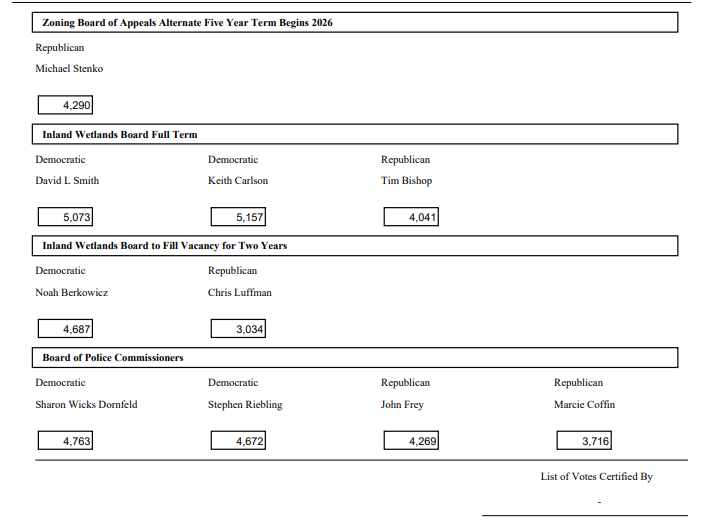
Task: Click the vote count box for Michael Stenko
Action: pyautogui.click(x=65, y=105)
